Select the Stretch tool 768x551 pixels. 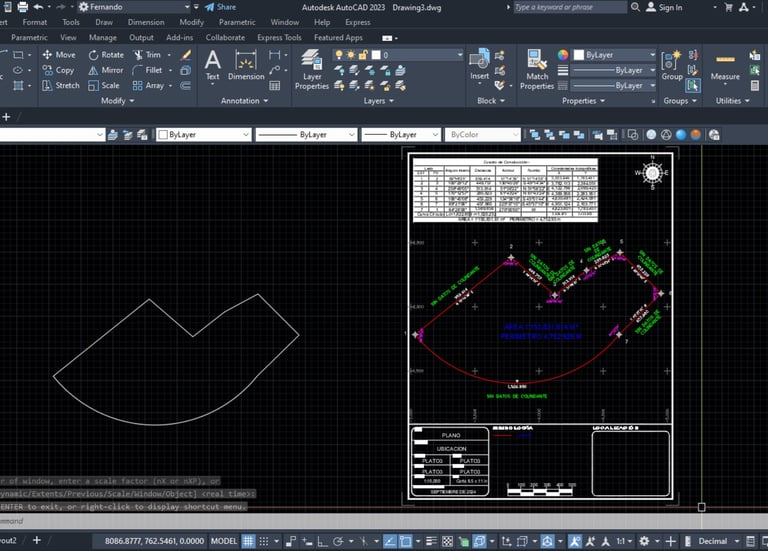pos(61,85)
